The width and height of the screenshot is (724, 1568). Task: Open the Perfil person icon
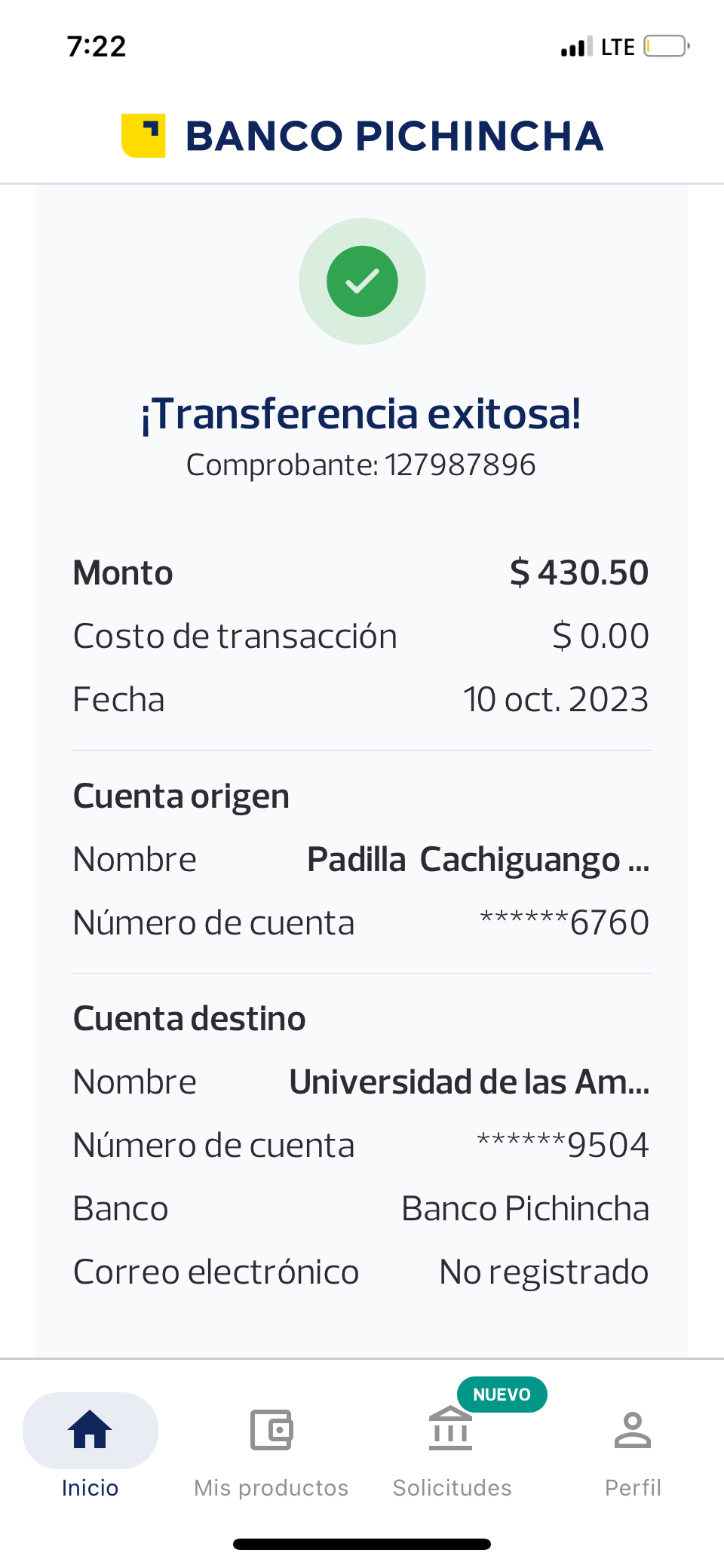point(633,1429)
